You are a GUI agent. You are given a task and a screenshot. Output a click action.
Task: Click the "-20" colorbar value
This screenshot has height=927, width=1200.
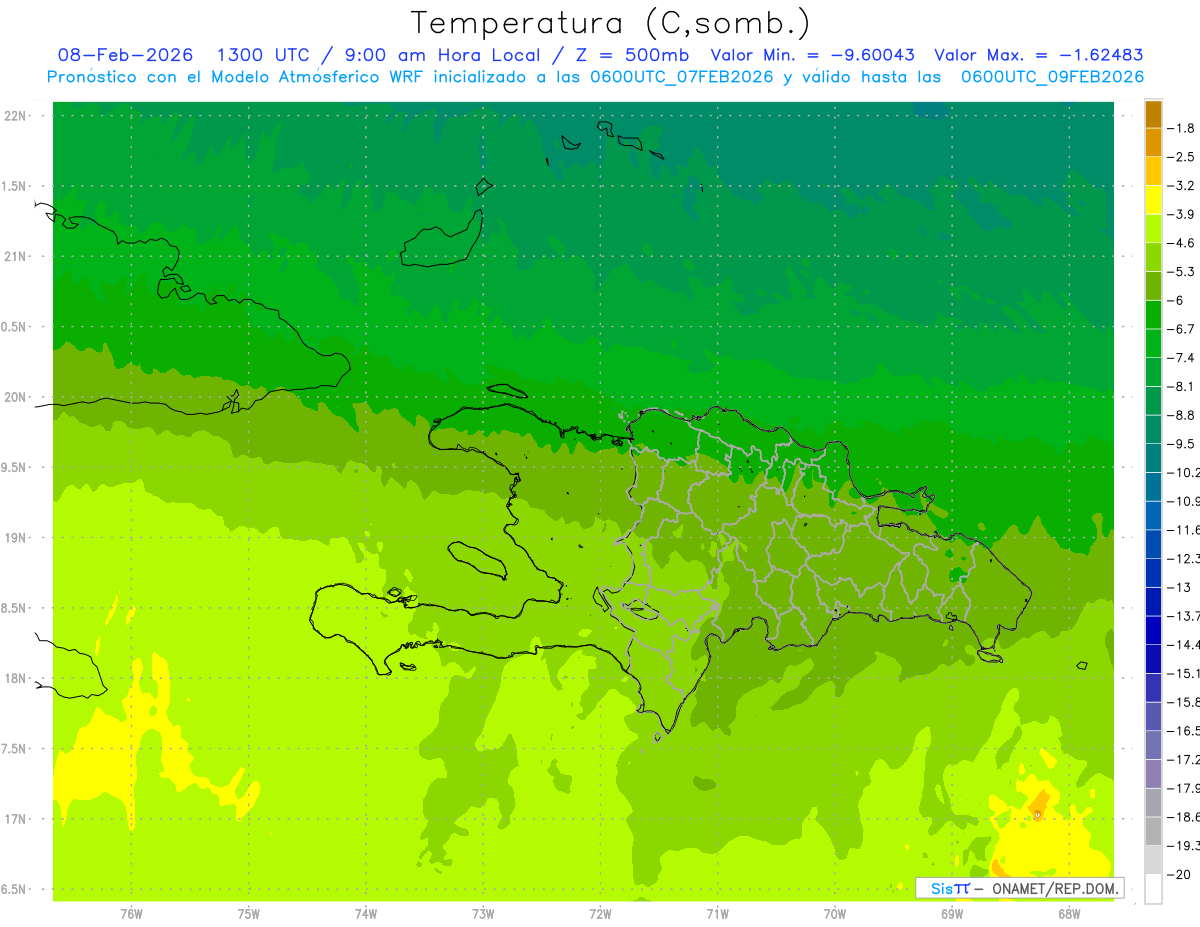coord(1180,874)
